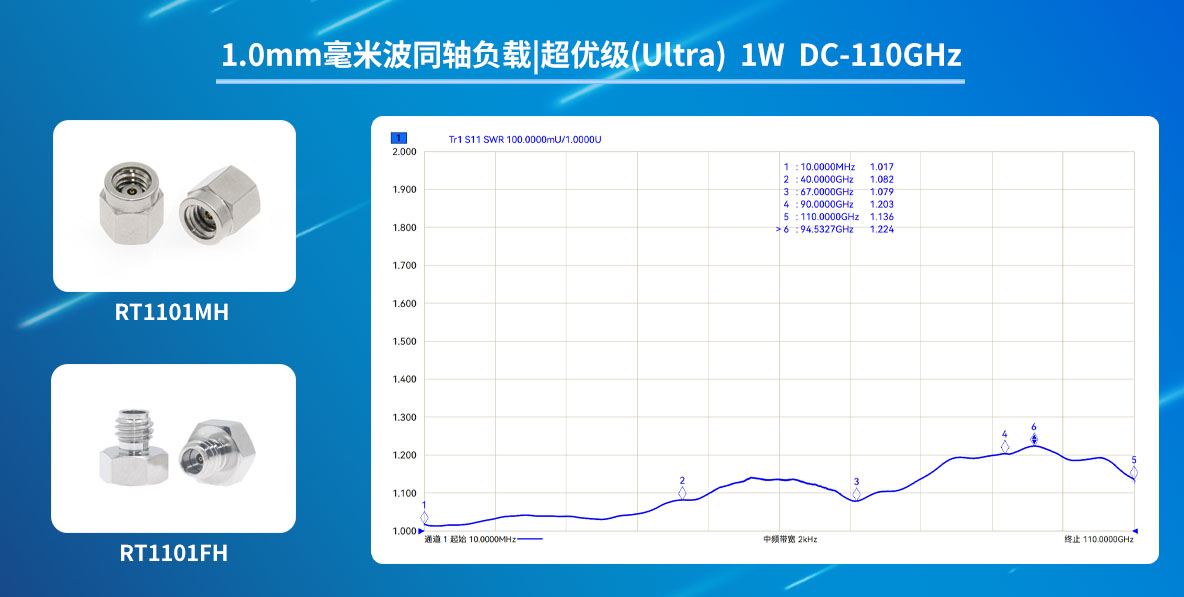Viewport: 1184px width, 597px height.
Task: Click the RT1101FH model label
Action: (174, 552)
